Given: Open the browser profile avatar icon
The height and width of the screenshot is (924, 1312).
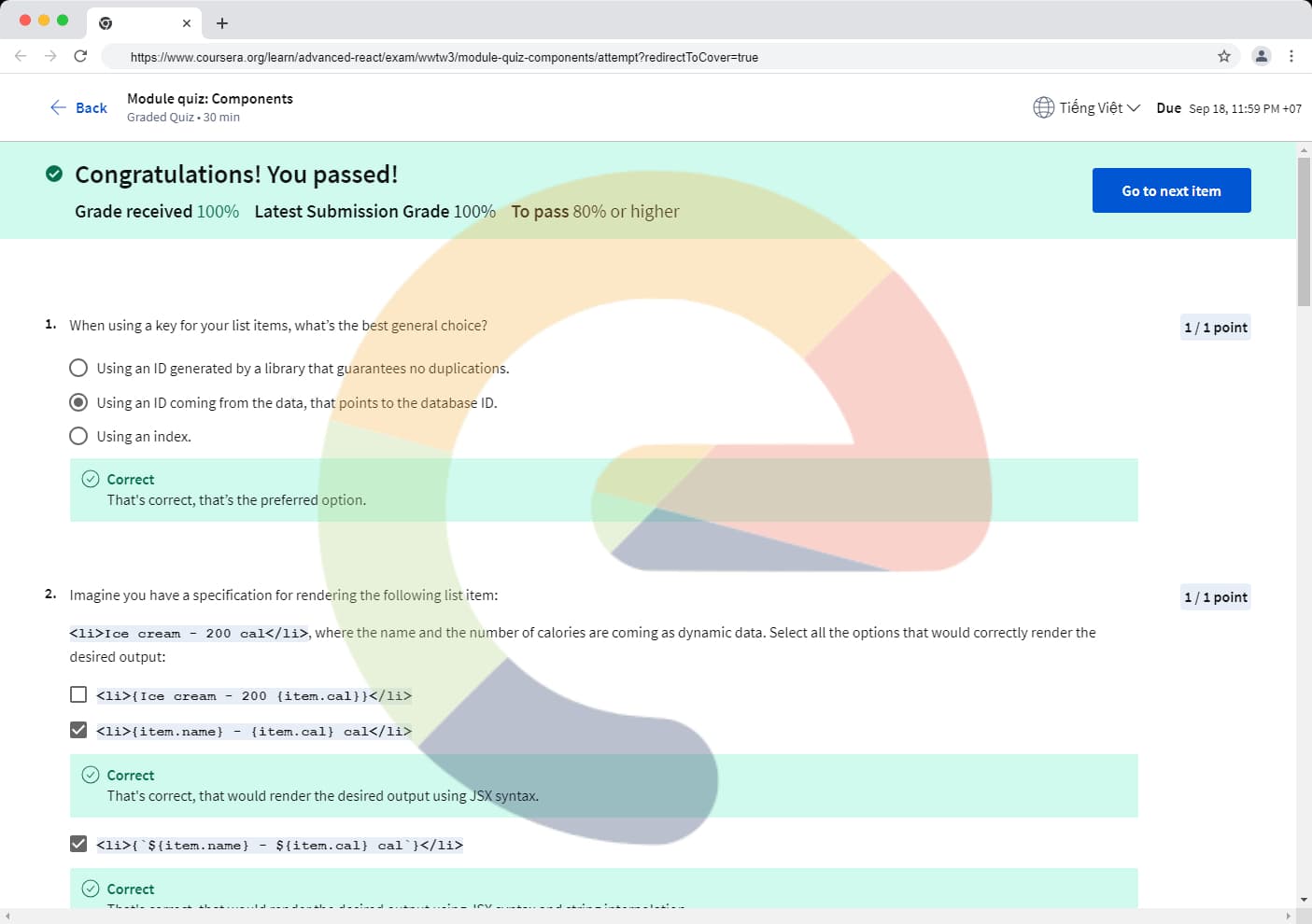Looking at the screenshot, I should point(1261,56).
